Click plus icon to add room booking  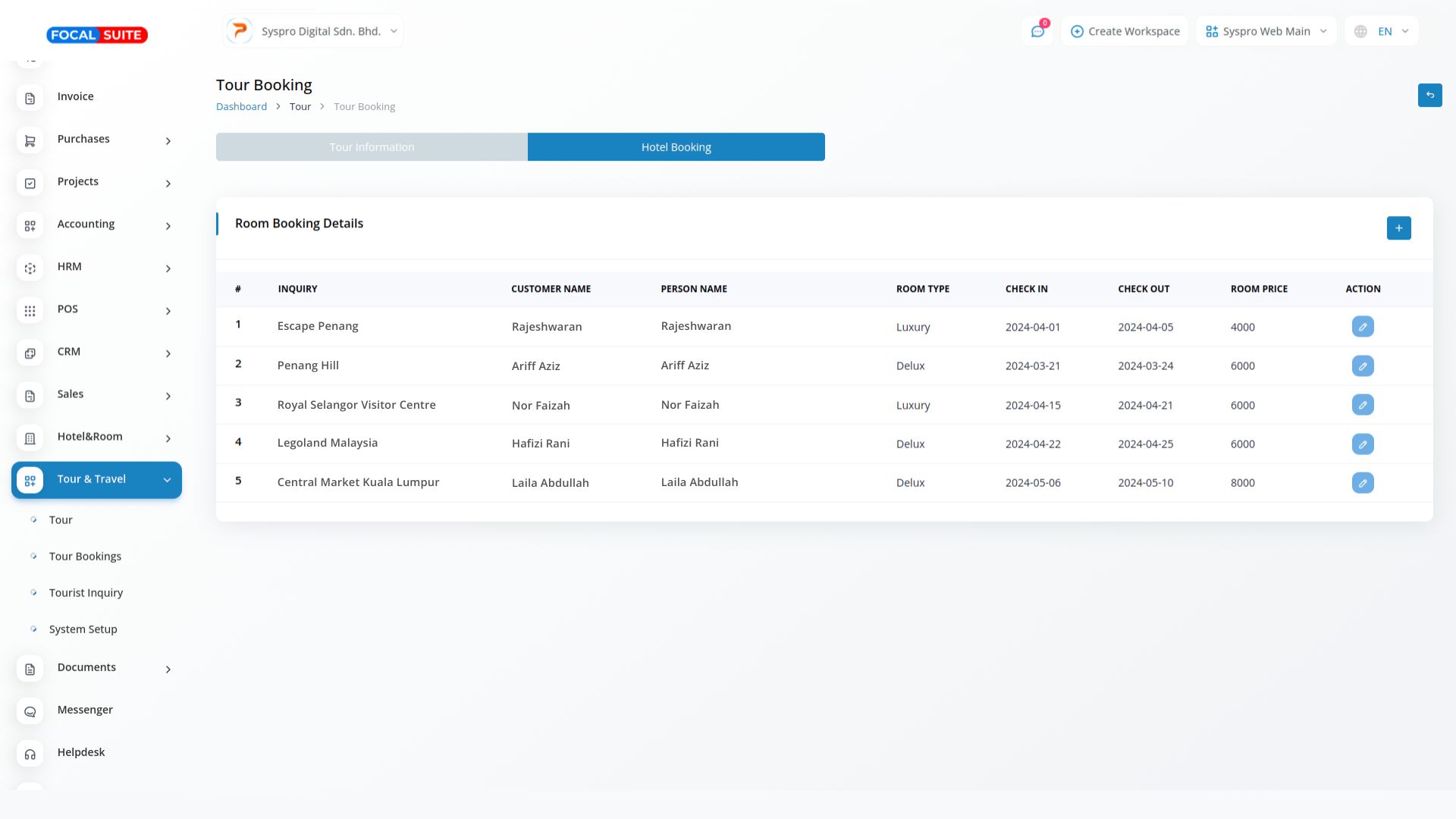[1398, 228]
